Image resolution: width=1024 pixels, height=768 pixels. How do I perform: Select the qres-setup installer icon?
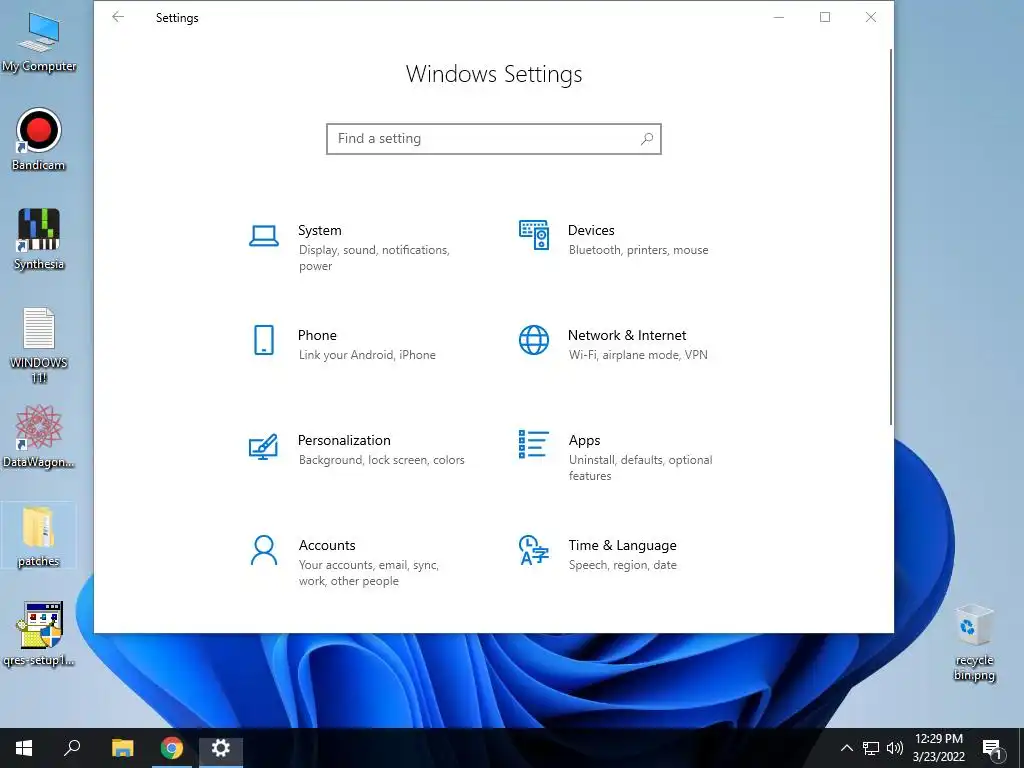39,634
